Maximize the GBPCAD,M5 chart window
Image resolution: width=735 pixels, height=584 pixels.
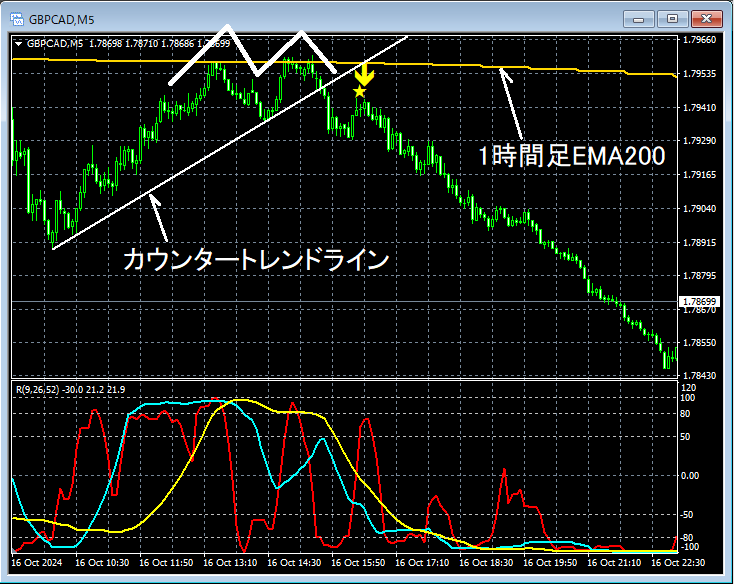tap(672, 19)
